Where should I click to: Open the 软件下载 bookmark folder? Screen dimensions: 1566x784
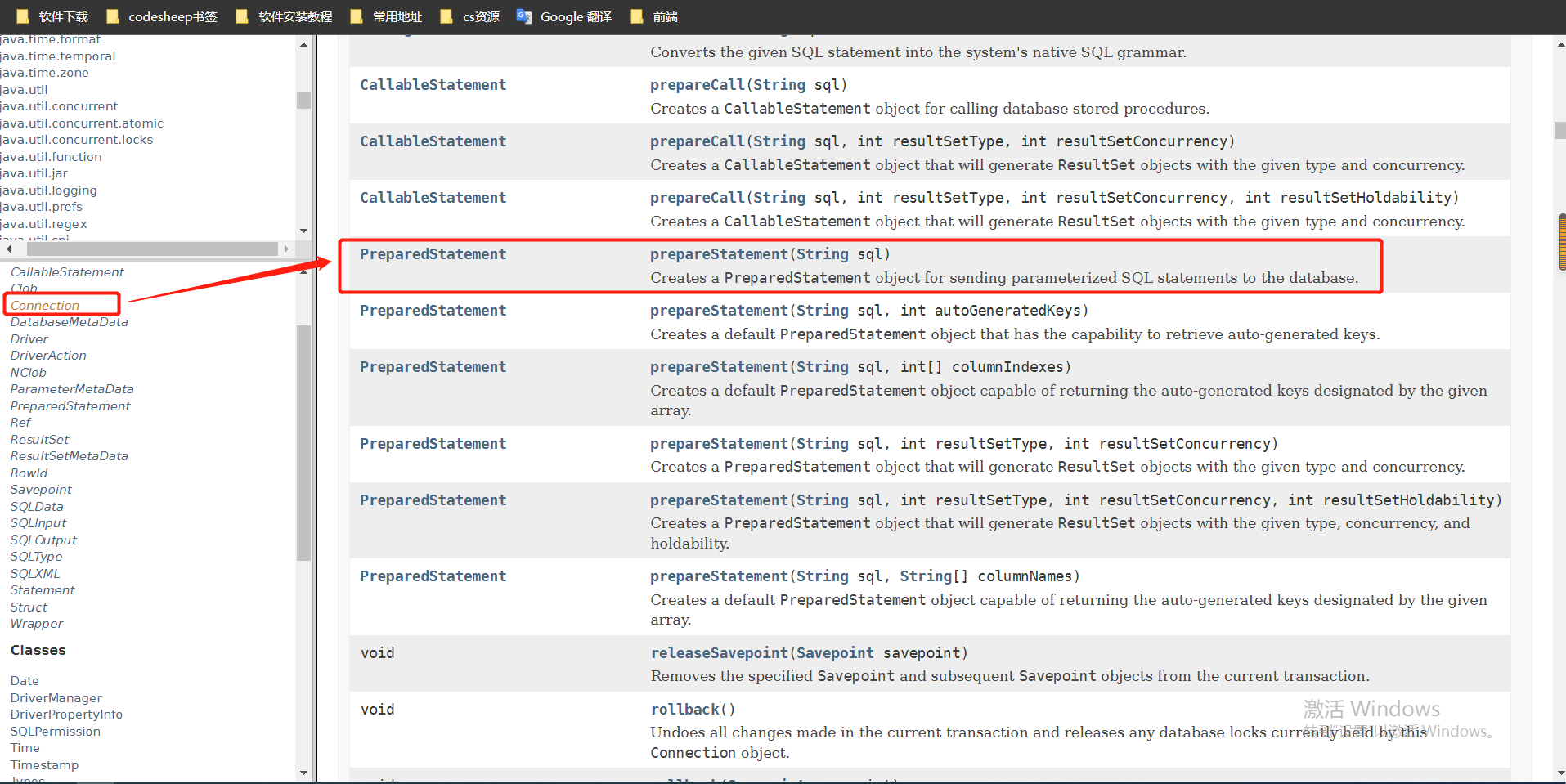[x=52, y=16]
